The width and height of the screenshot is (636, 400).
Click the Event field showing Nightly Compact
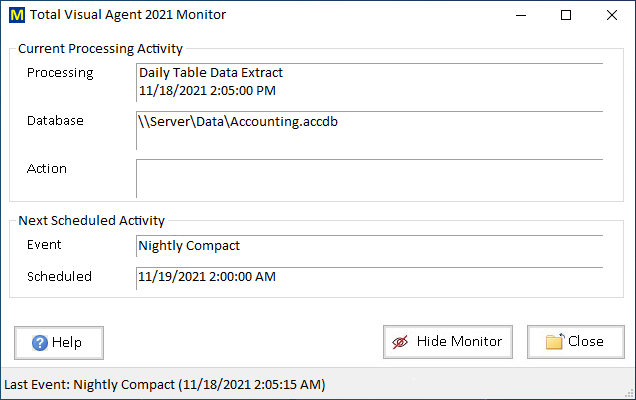tap(370, 246)
